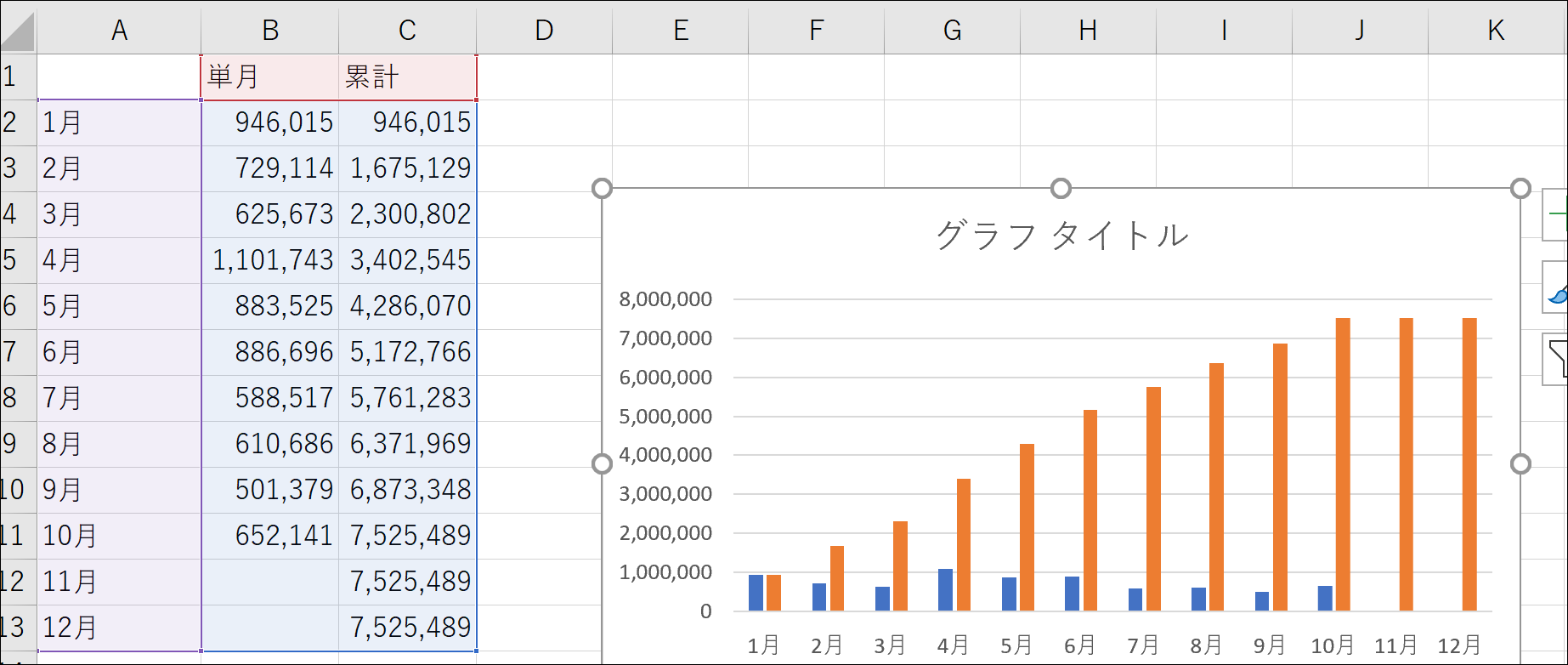The image size is (1568, 665).
Task: Click the Select All corner triangle
Action: 18,31
